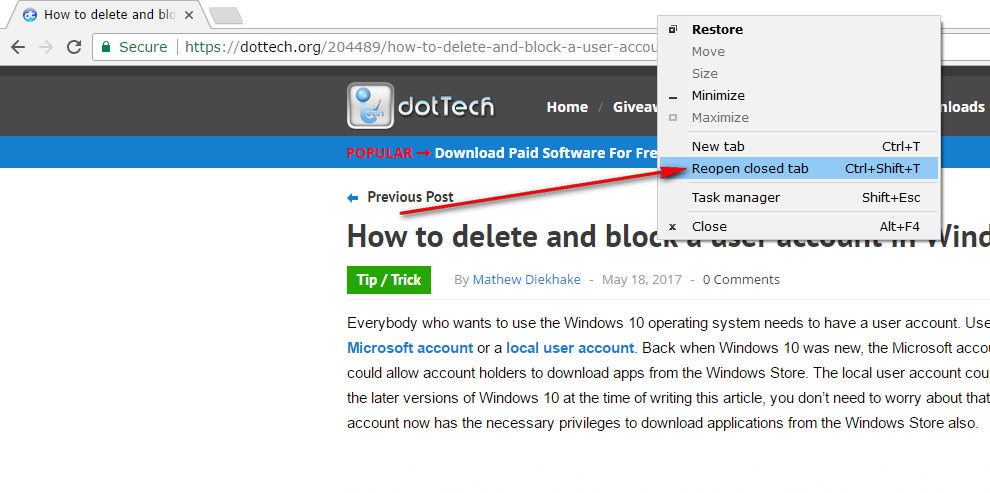Open the local user account link
Screen dimensions: 990x493
[570, 348]
